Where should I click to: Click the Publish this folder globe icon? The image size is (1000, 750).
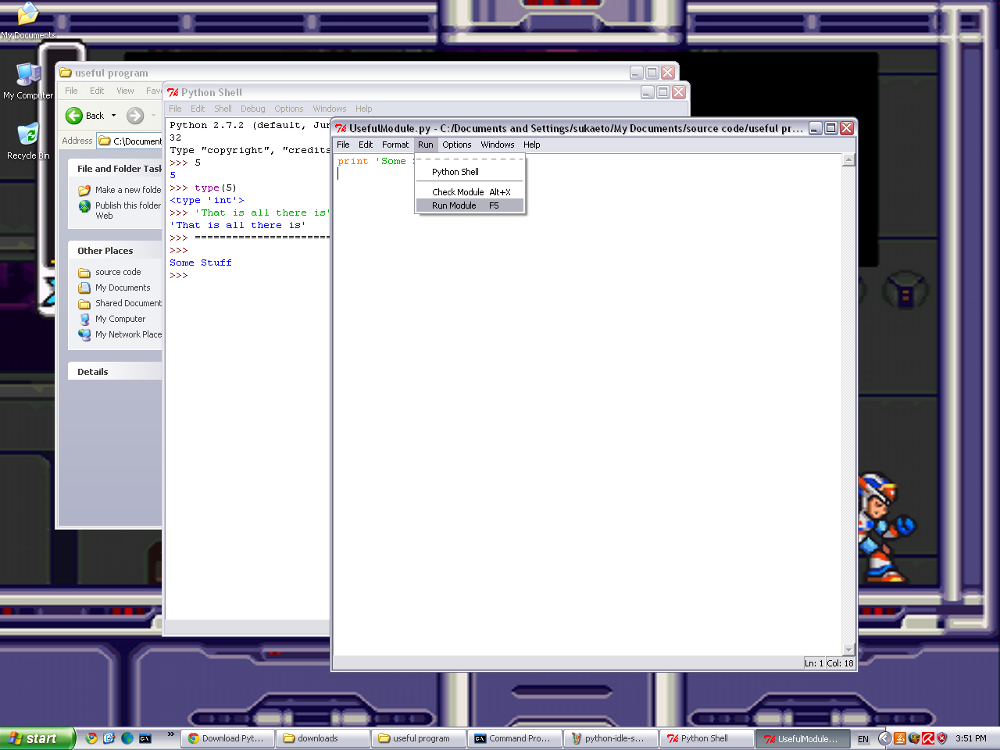click(85, 206)
